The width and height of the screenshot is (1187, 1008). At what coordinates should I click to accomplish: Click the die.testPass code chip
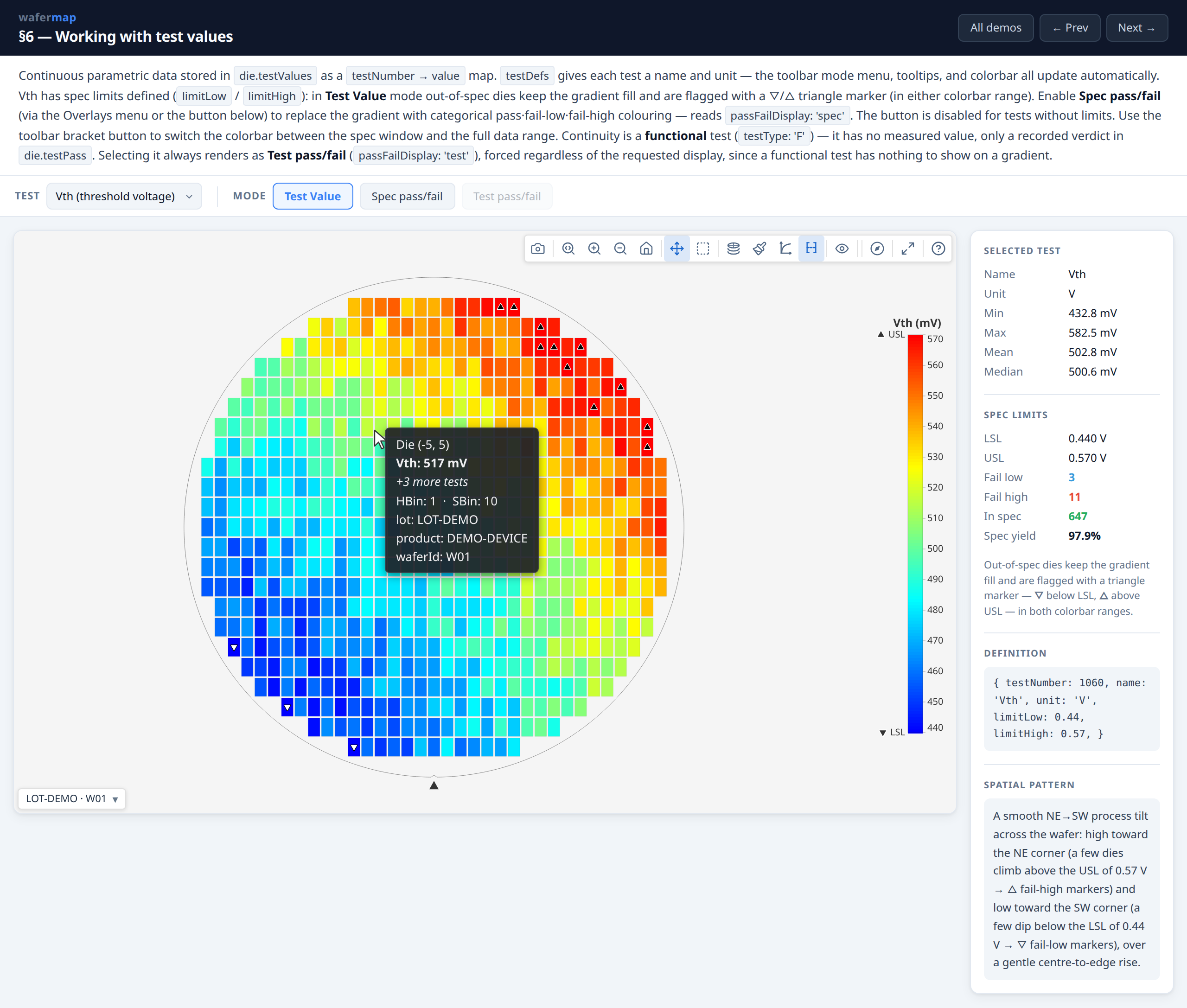point(56,155)
